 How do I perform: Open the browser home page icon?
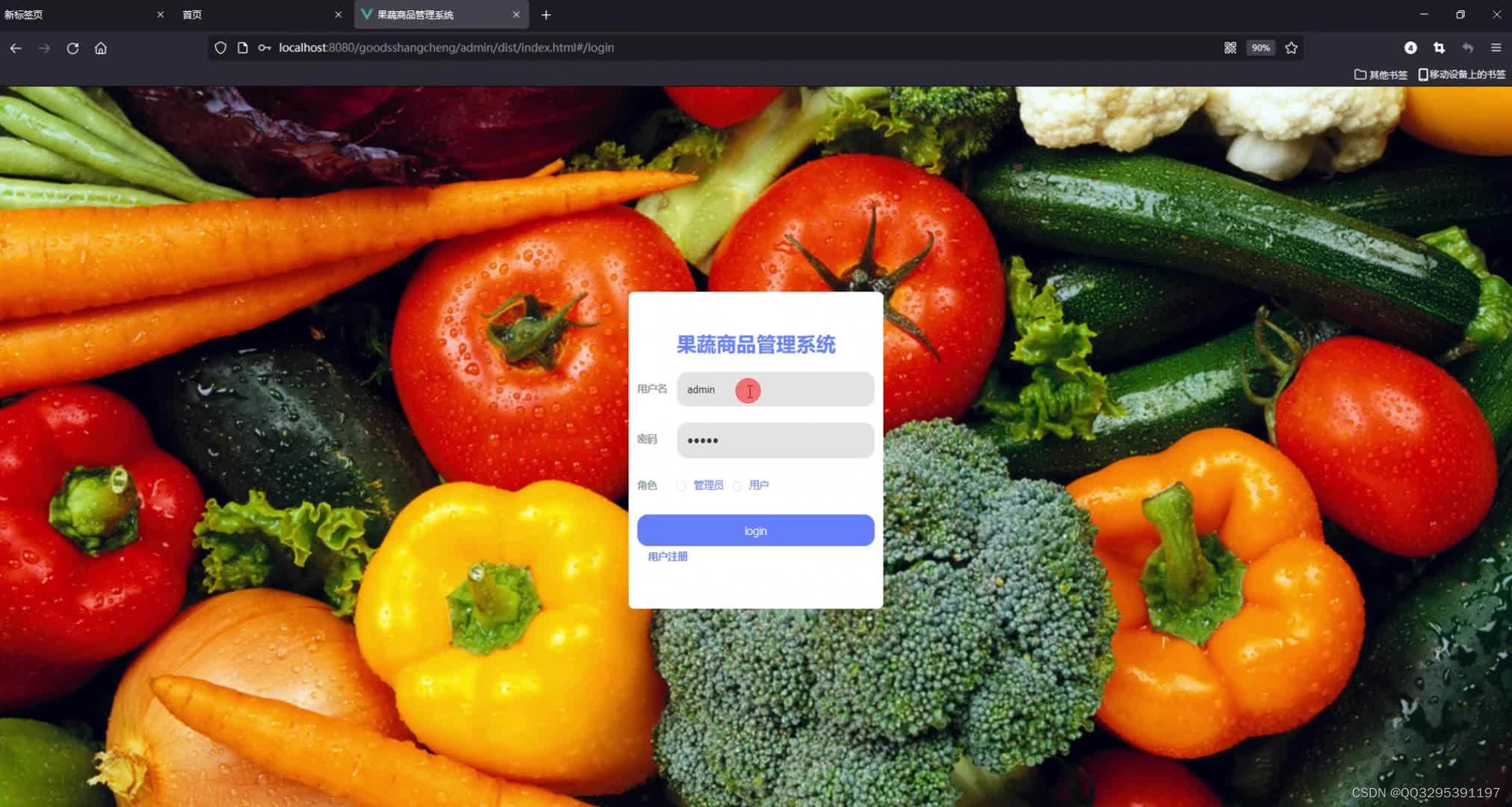[x=101, y=48]
